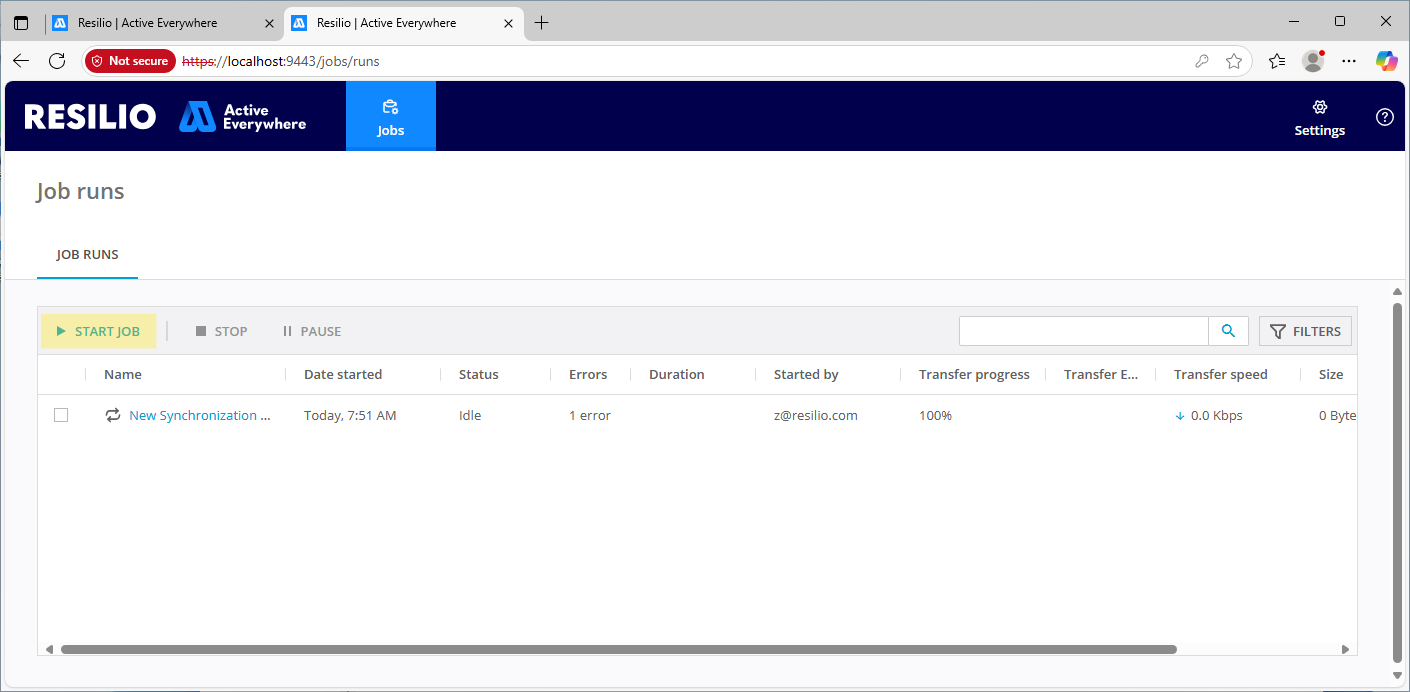Screen dimensions: 1410x692
Task: Open the New Synchronization job link
Action: [199, 415]
